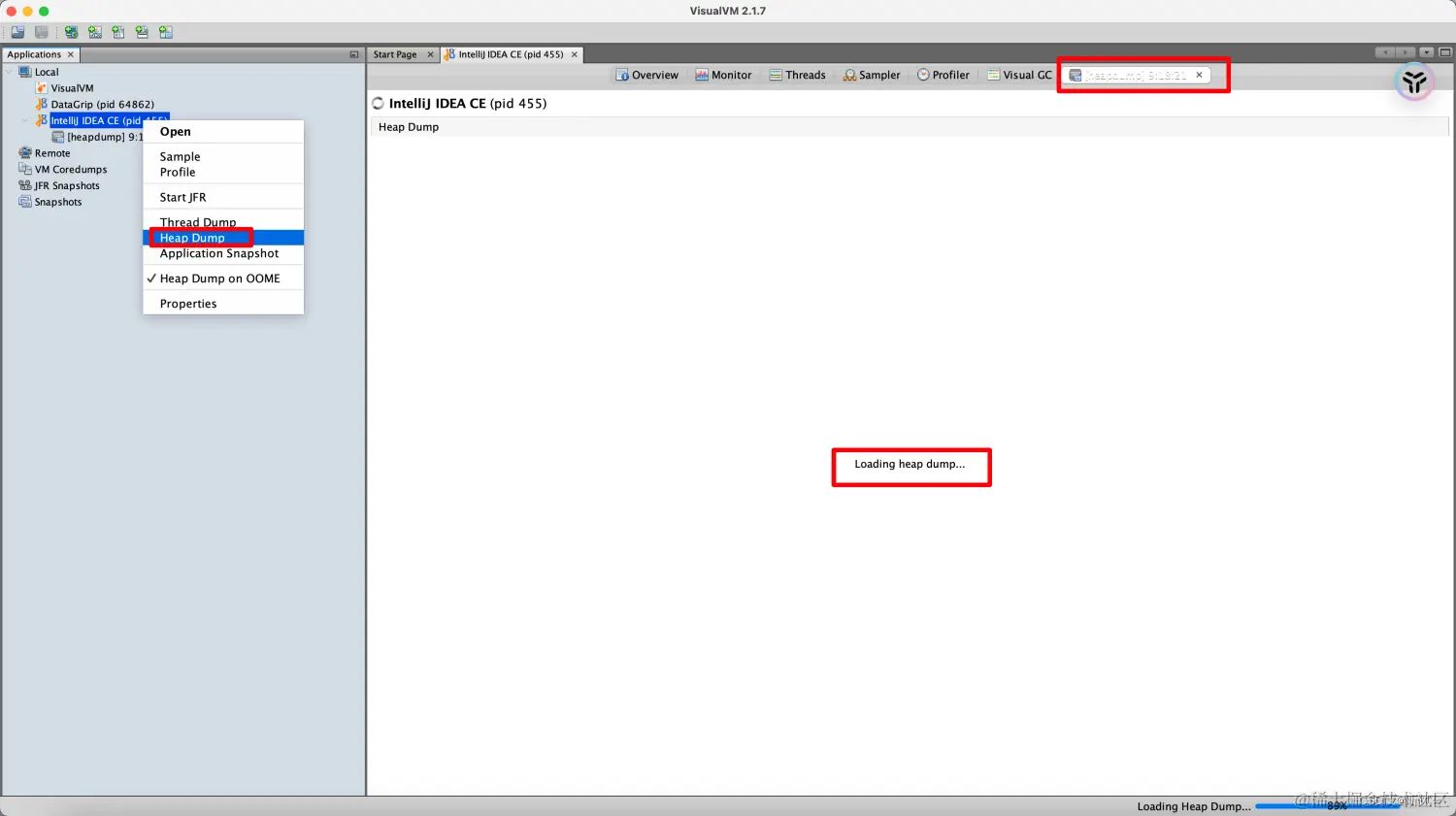Collapse the Local tree node

(x=10, y=72)
